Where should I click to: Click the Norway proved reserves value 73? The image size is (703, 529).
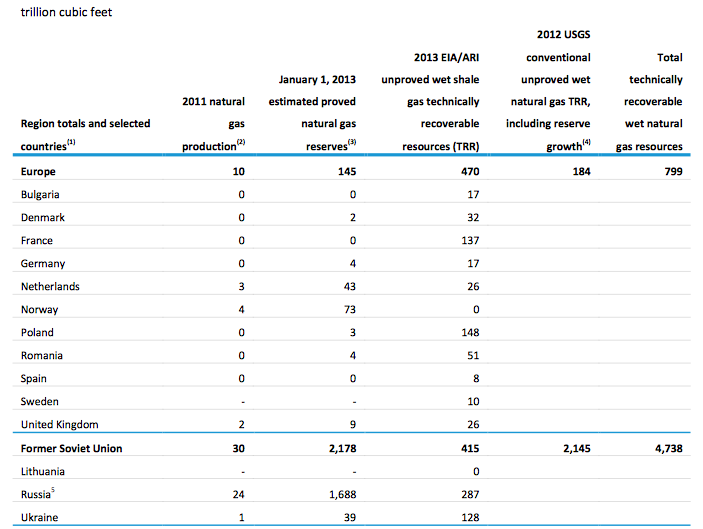point(350,309)
